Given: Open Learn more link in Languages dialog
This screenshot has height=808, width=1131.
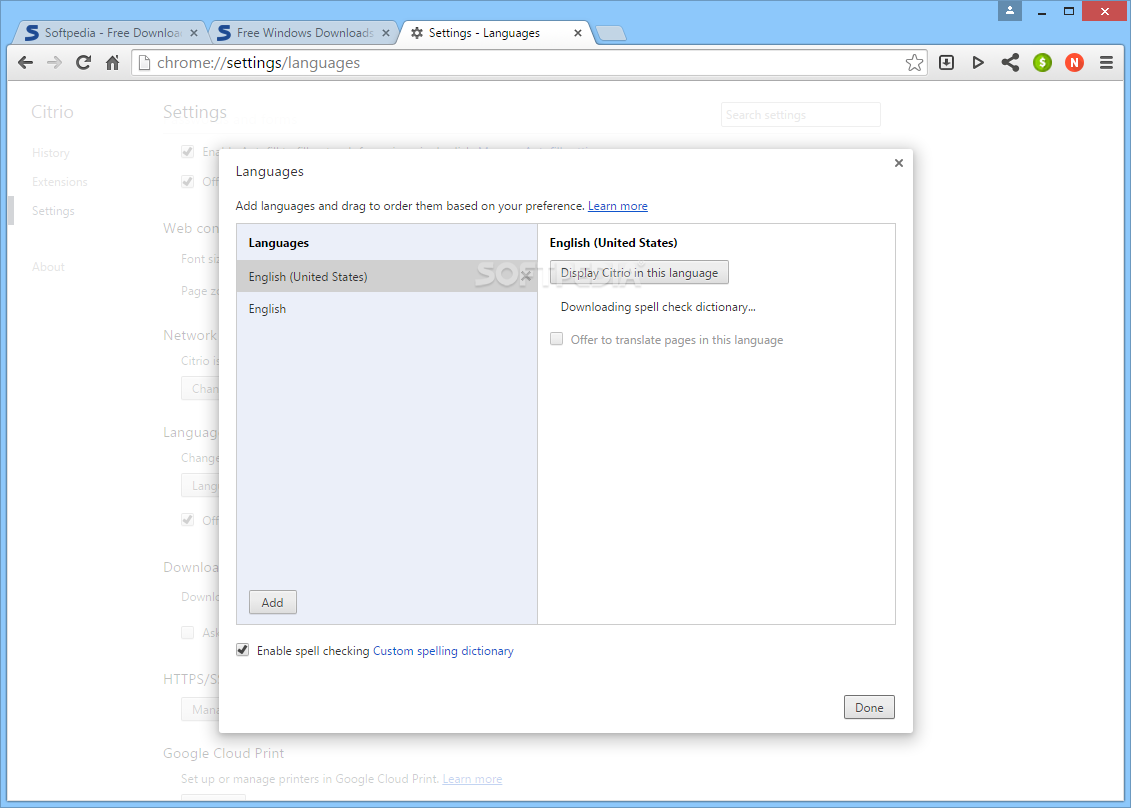Looking at the screenshot, I should point(617,206).
